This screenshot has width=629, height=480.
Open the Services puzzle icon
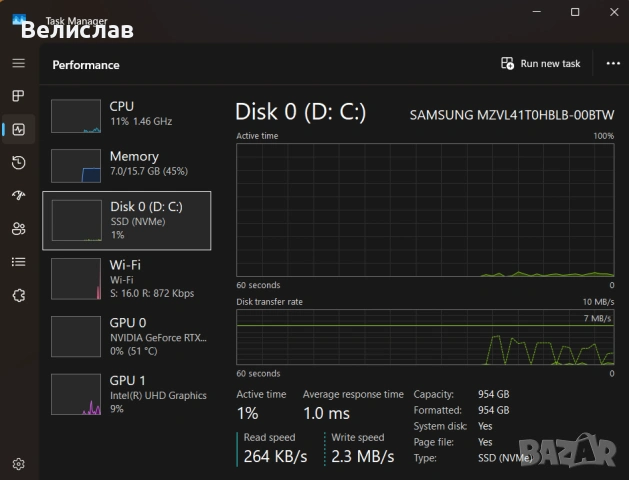point(18,296)
